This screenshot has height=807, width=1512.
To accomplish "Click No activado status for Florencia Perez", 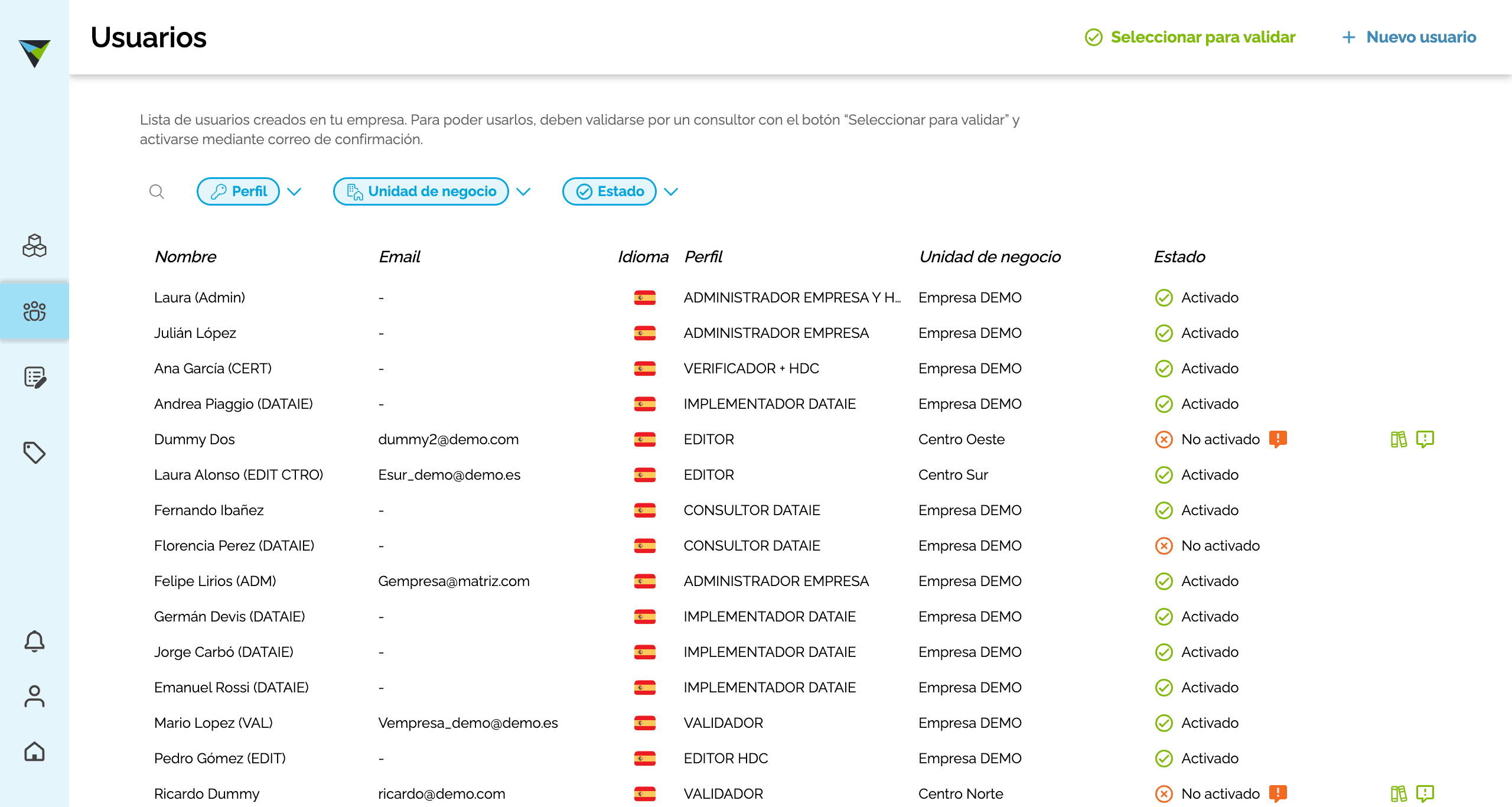I will pos(1207,545).
